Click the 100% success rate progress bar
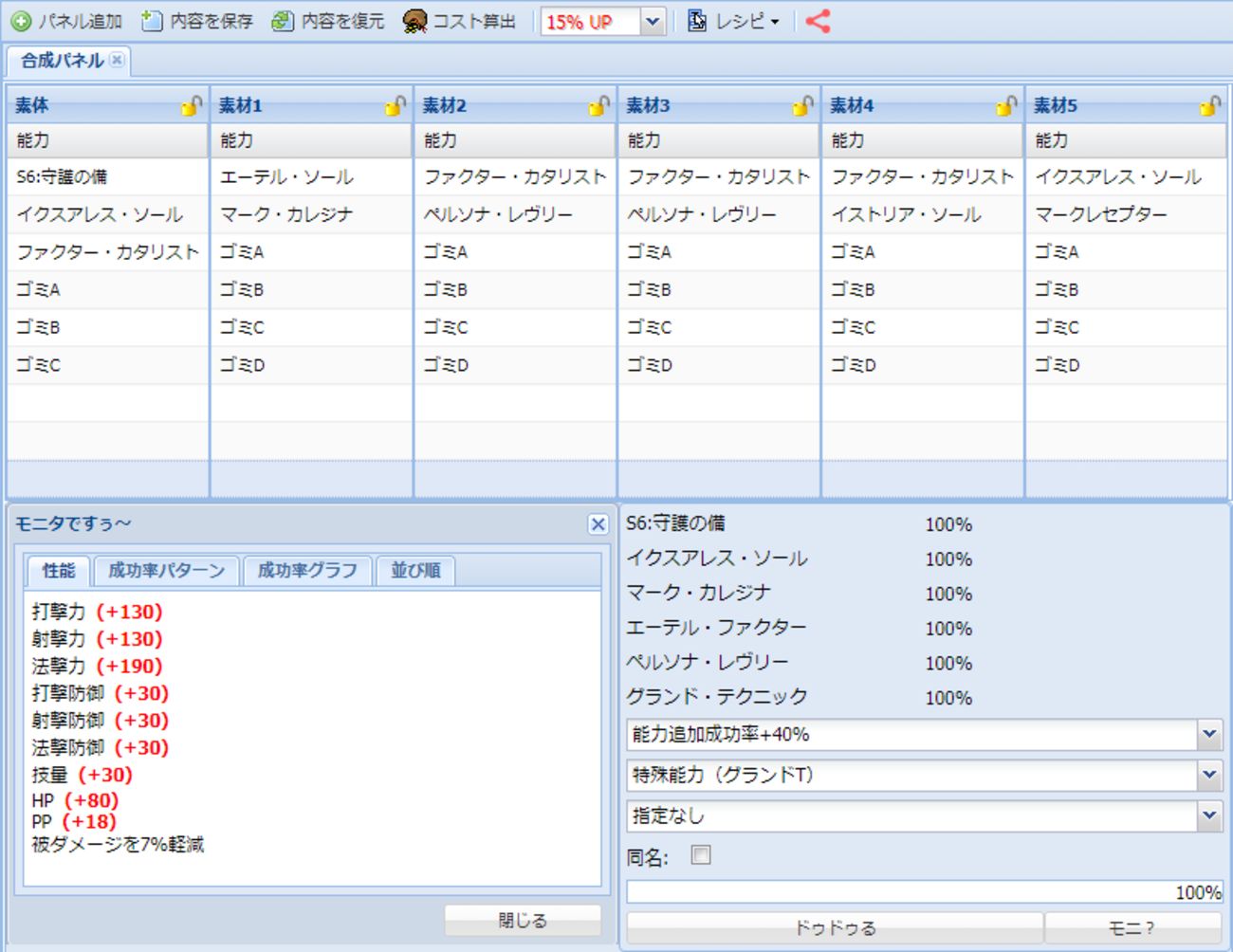The image size is (1233, 952). pos(924,892)
